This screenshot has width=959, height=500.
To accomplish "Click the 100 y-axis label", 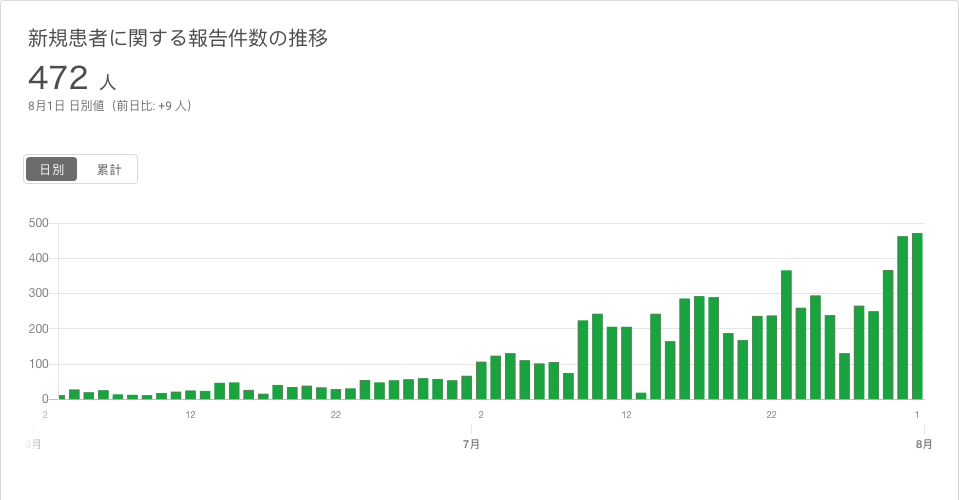I will pos(38,364).
